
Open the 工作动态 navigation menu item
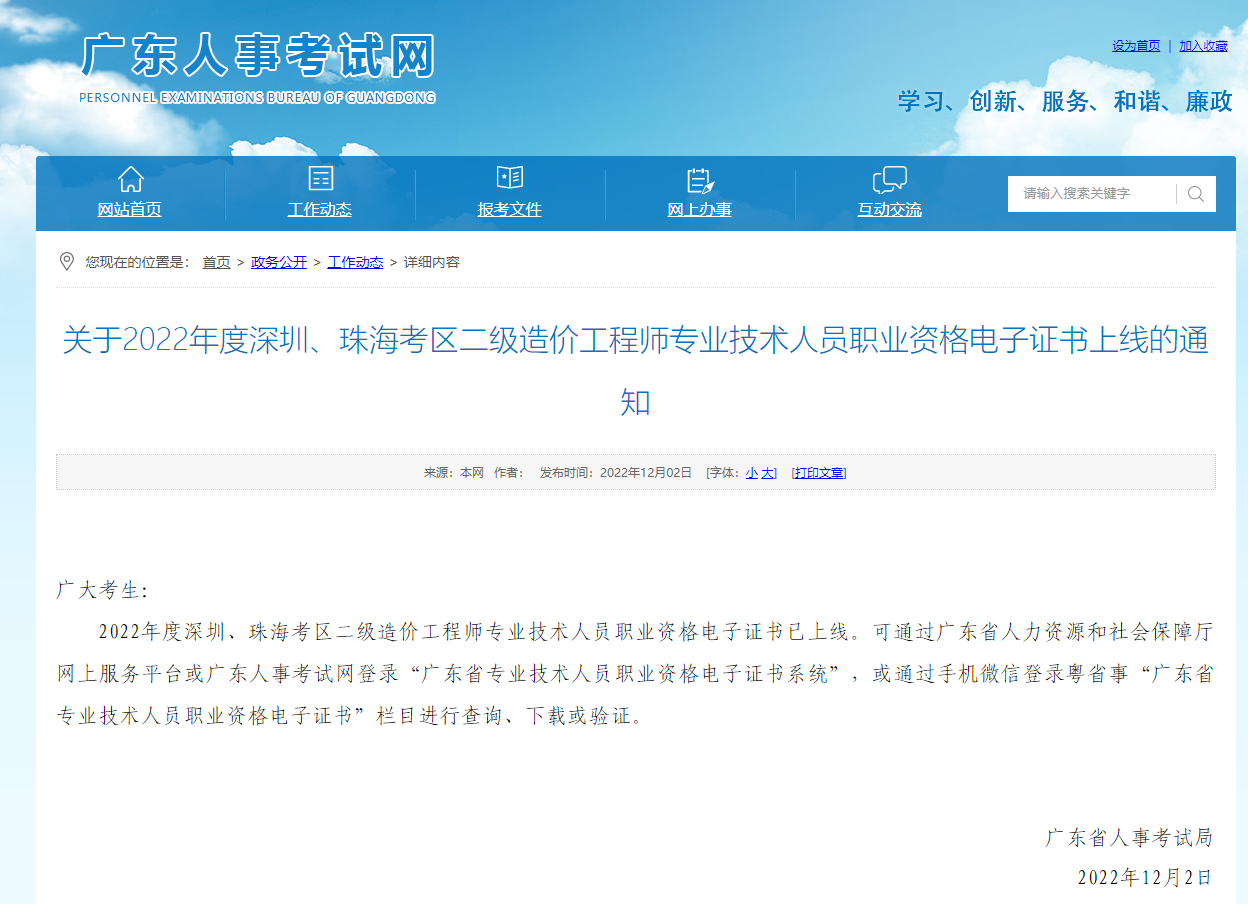tap(320, 210)
